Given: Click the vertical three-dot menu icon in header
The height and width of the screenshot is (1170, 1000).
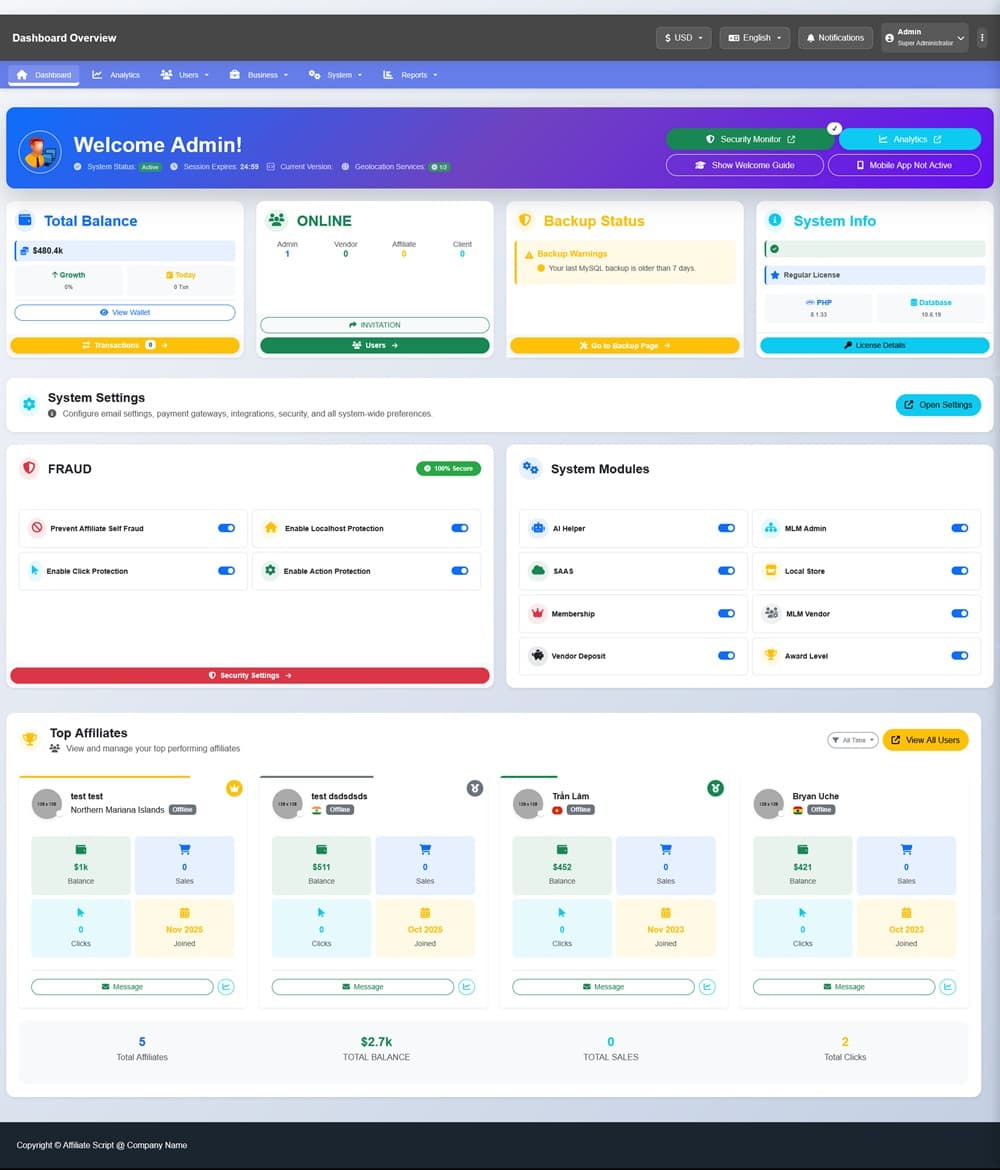Looking at the screenshot, I should pos(982,38).
